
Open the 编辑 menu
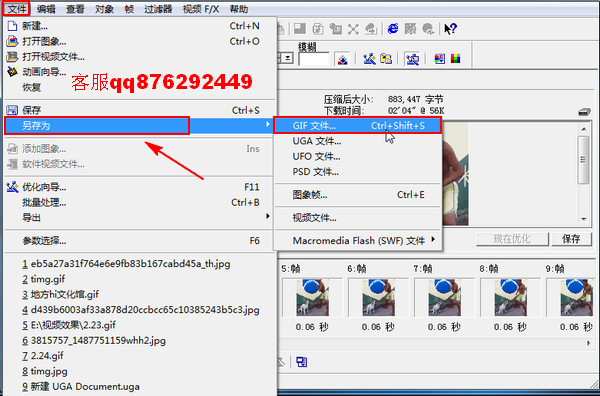(46, 9)
